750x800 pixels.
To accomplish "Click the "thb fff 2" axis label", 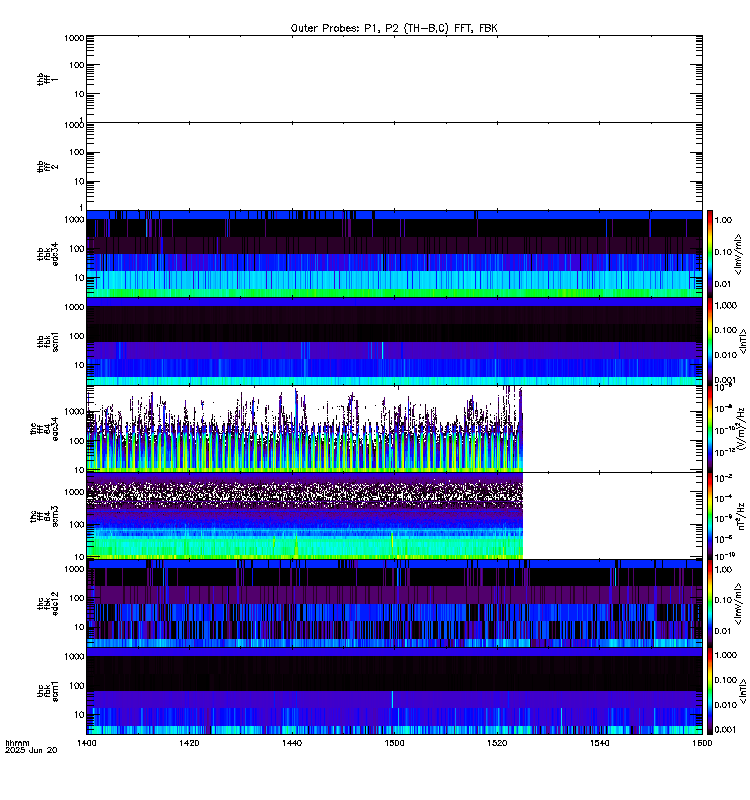I will [x=47, y=166].
